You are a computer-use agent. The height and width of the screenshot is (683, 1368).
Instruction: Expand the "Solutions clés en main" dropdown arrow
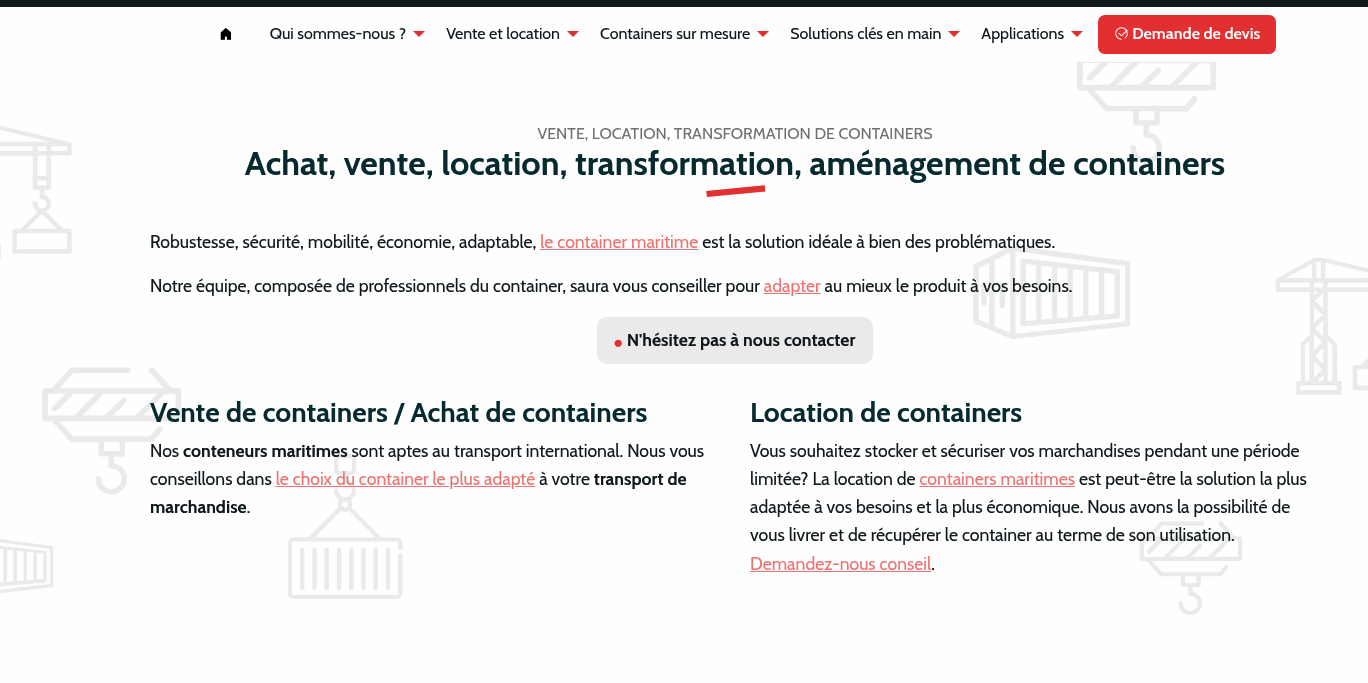coord(954,34)
